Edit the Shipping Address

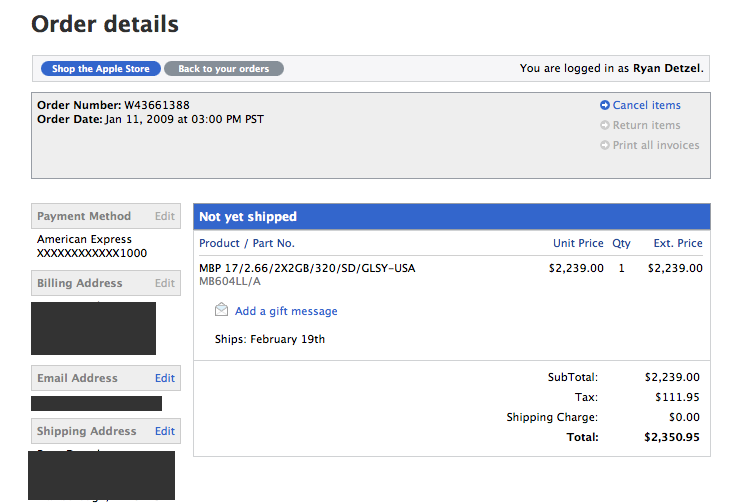(164, 431)
